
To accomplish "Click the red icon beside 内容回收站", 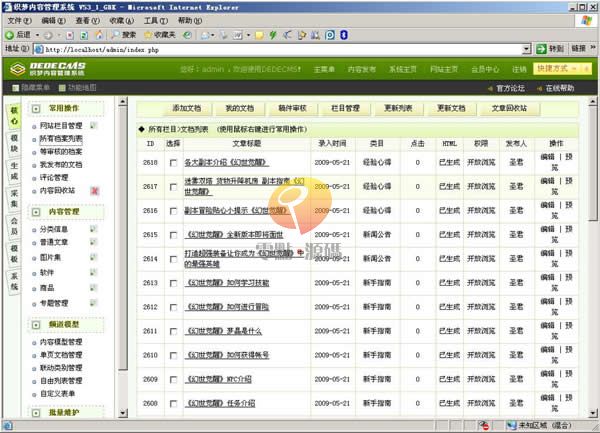I will tap(95, 190).
